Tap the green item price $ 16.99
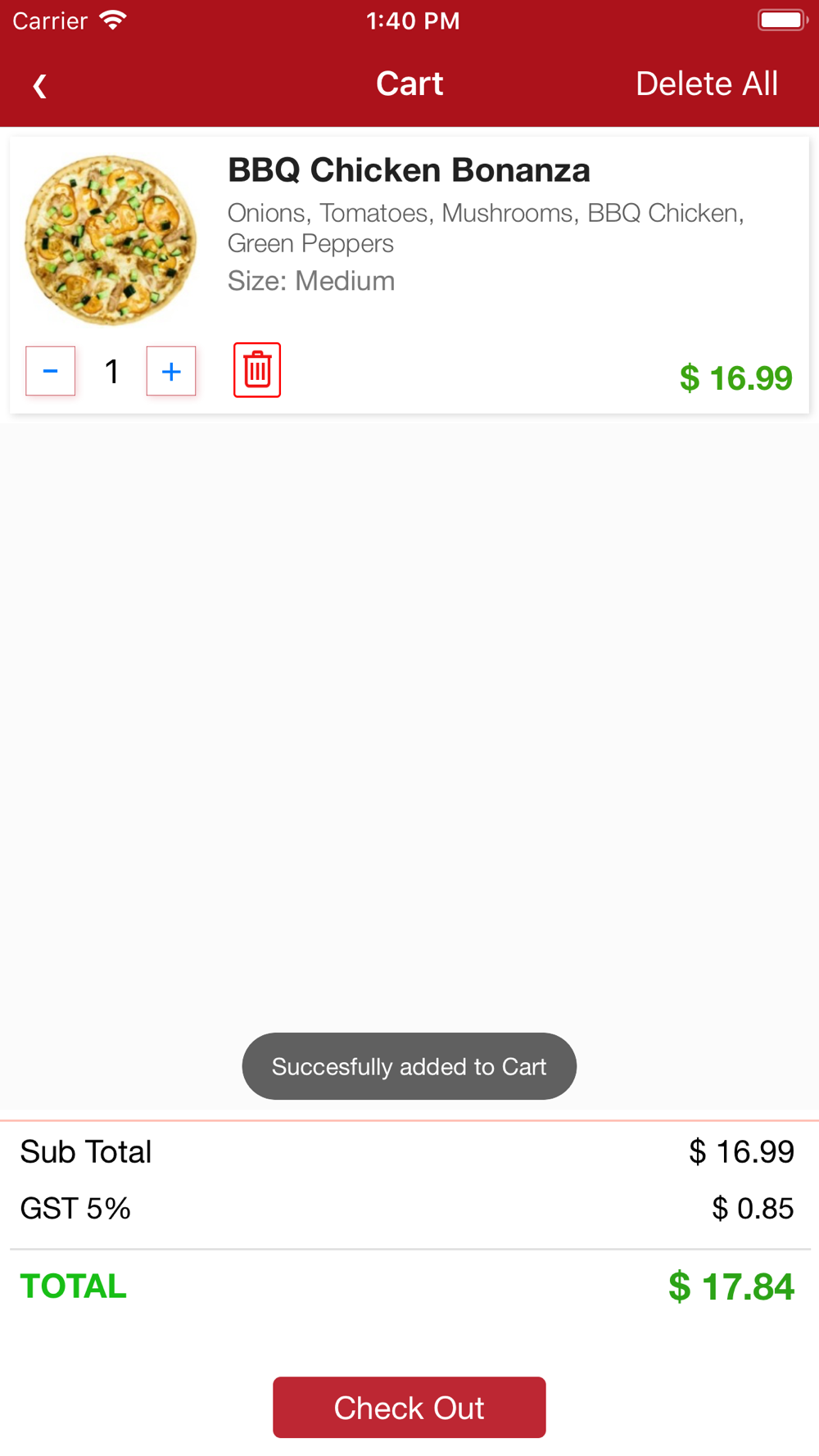 pos(735,378)
